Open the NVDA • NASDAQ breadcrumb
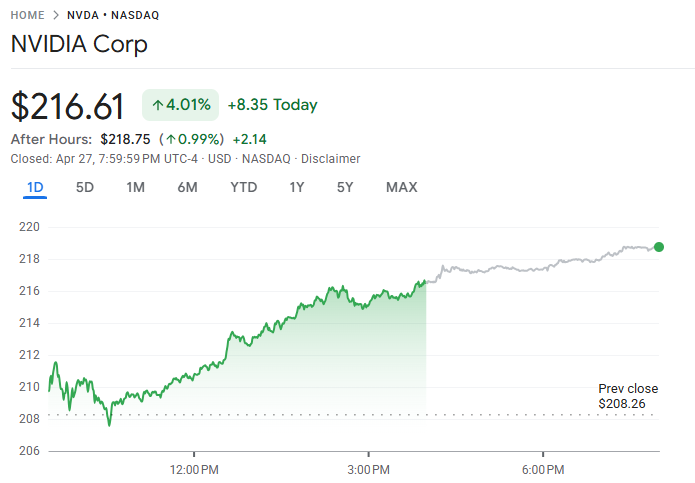 click(x=113, y=16)
